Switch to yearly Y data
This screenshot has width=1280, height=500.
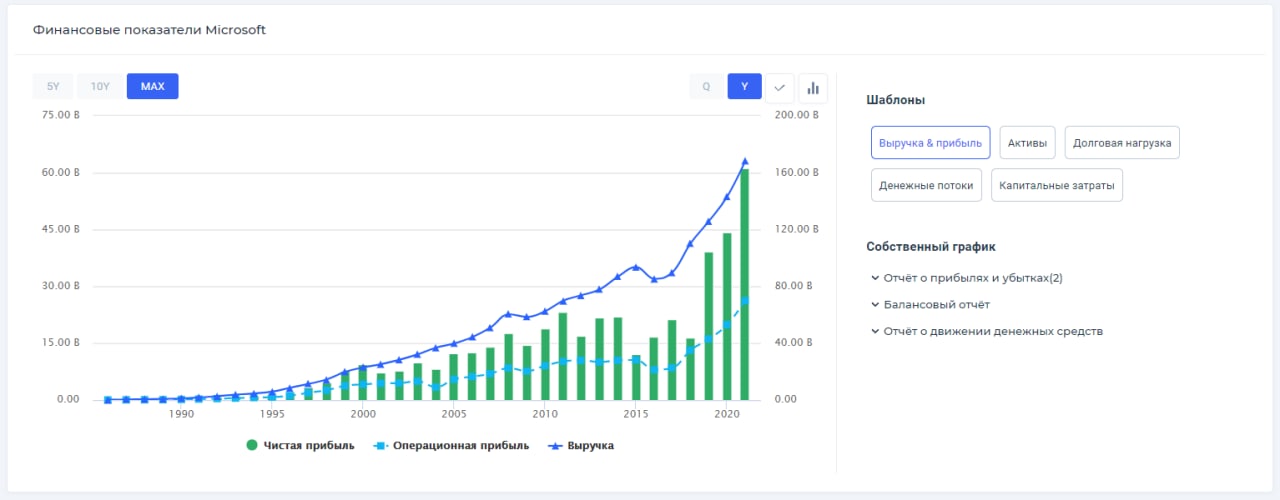pyautogui.click(x=744, y=86)
